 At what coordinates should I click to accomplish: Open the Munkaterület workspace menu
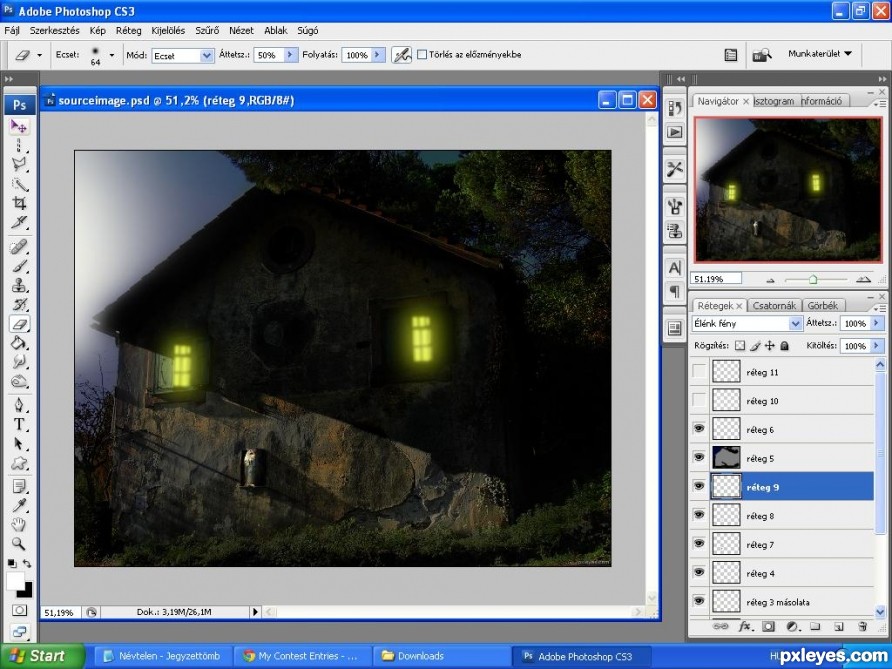tap(820, 53)
